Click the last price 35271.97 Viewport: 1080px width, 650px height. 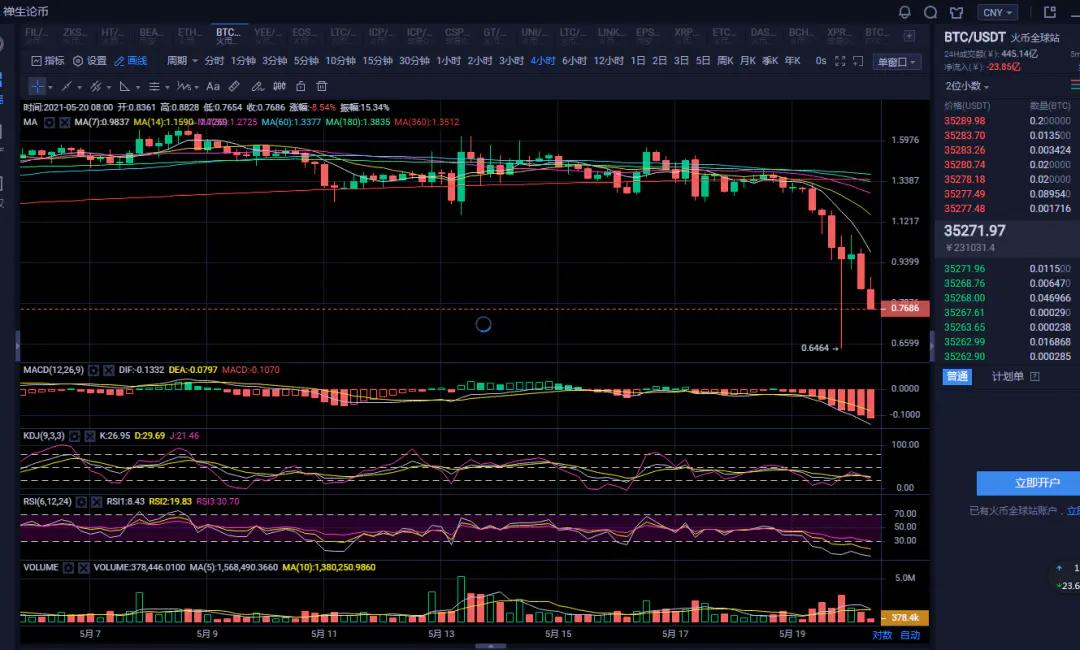[975, 231]
